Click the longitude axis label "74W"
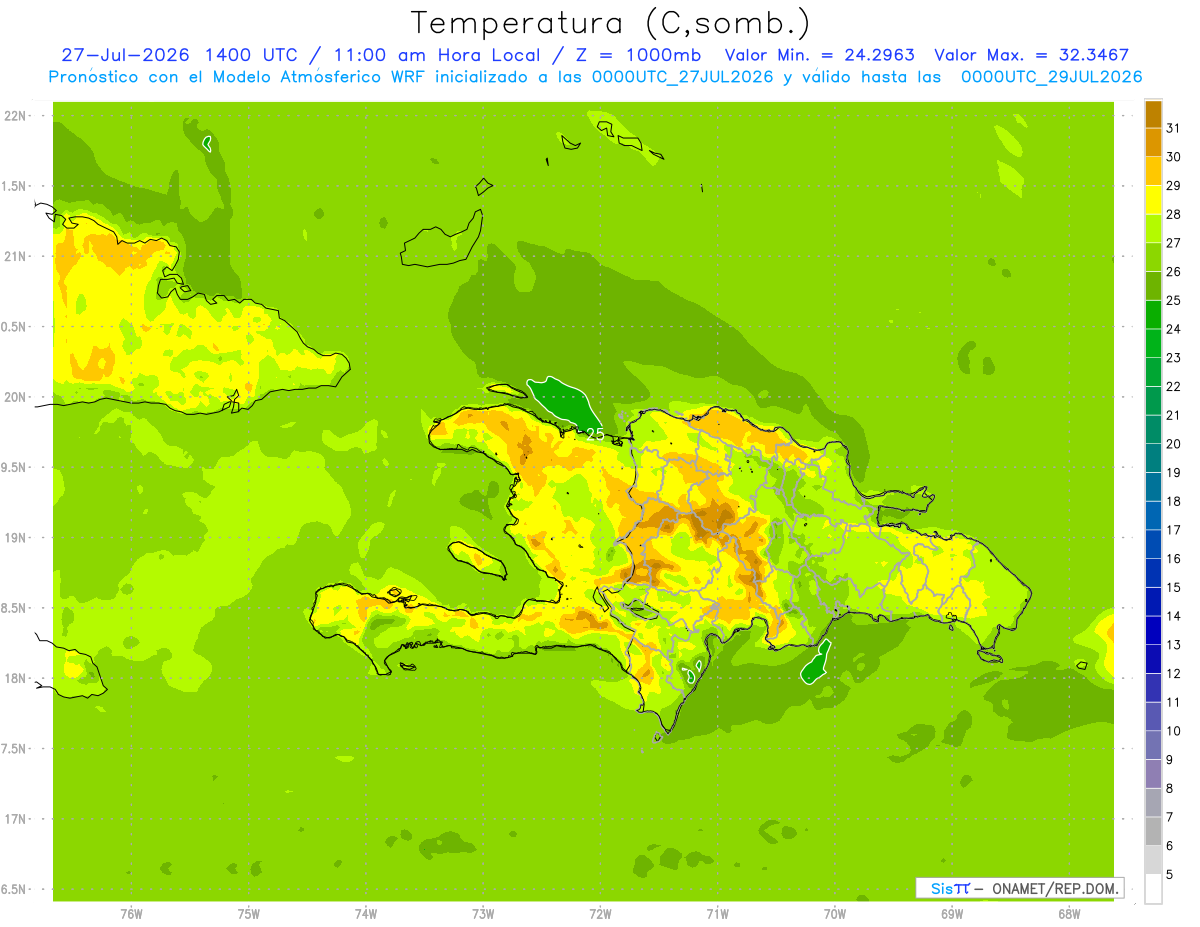This screenshot has width=1200, height=927. point(366,914)
